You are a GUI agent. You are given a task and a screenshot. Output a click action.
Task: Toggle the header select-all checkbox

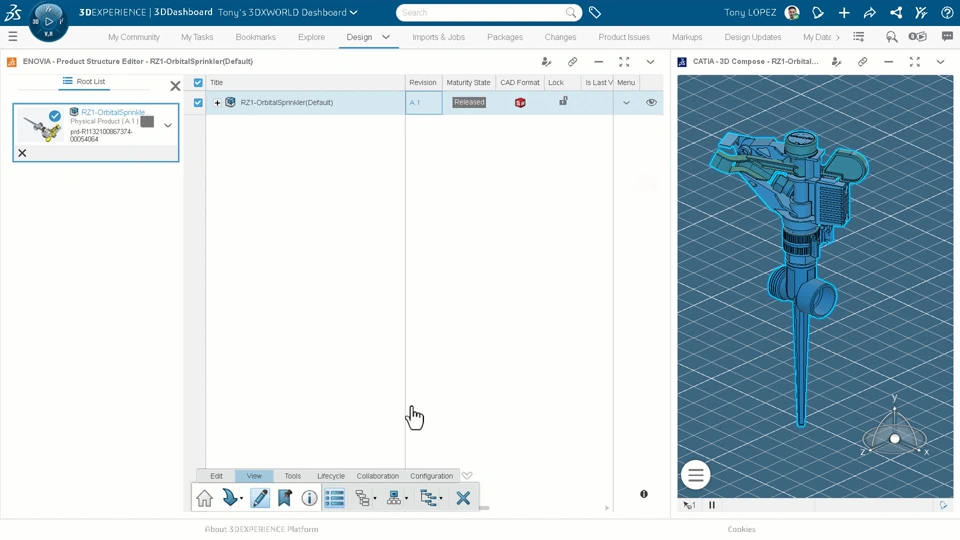coord(198,83)
